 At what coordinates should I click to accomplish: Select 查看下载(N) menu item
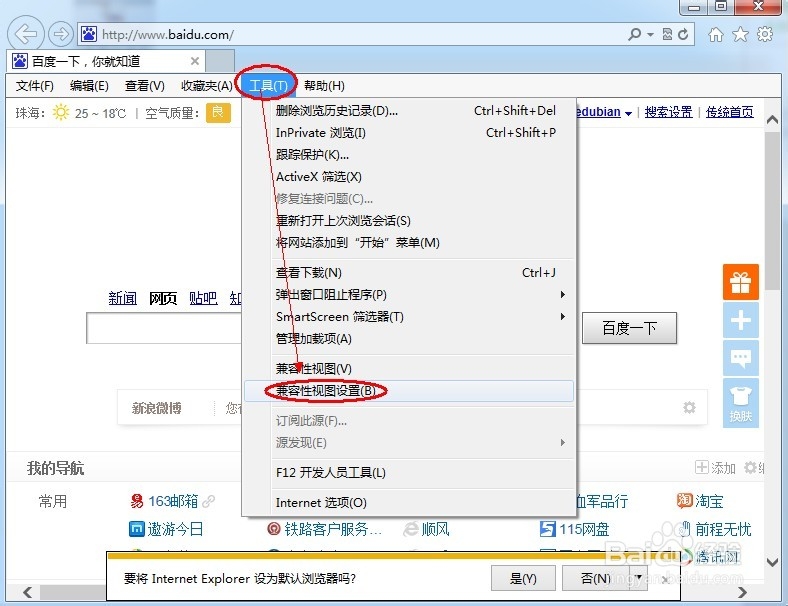(x=409, y=272)
